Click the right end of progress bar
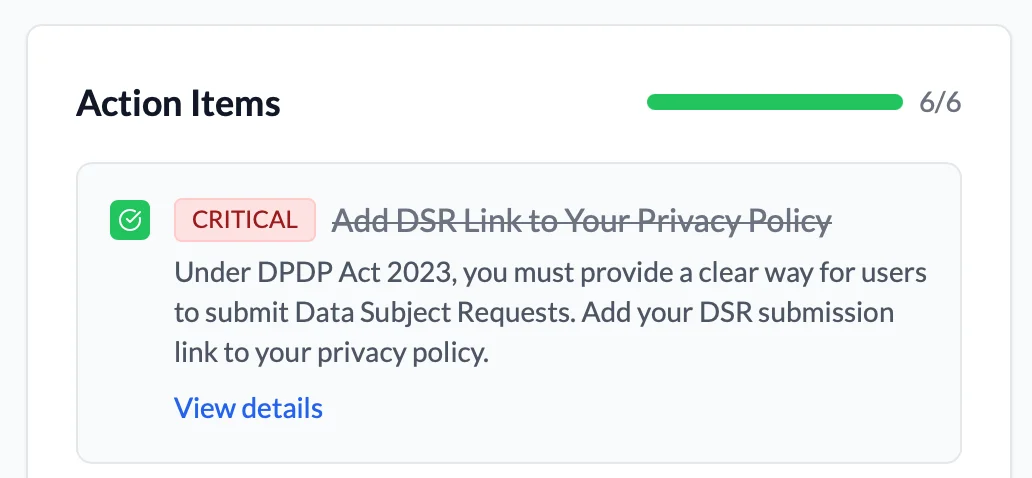 click(896, 102)
